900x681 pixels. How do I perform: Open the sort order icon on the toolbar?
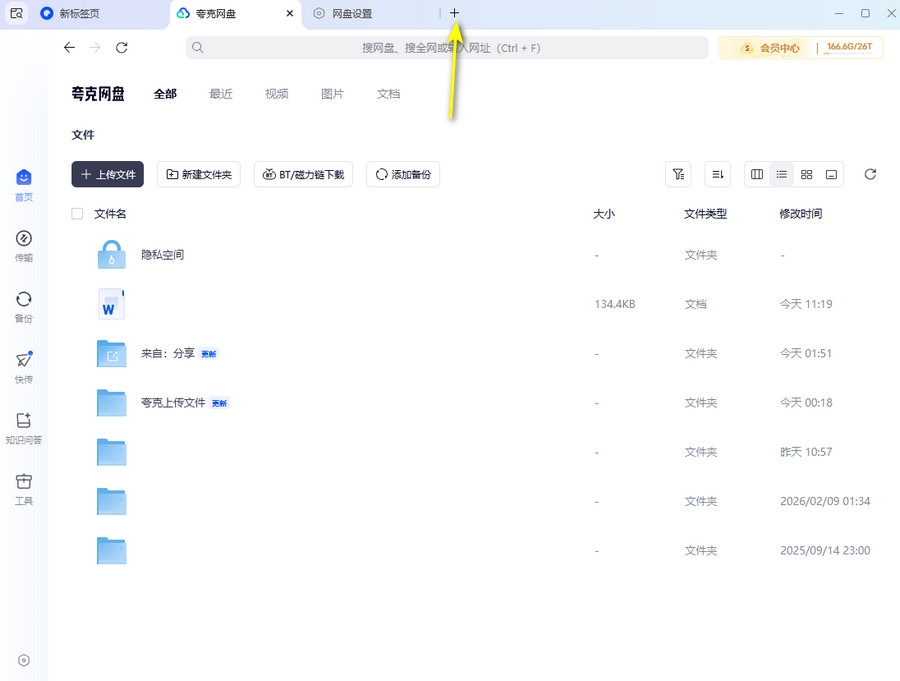pyautogui.click(x=717, y=174)
